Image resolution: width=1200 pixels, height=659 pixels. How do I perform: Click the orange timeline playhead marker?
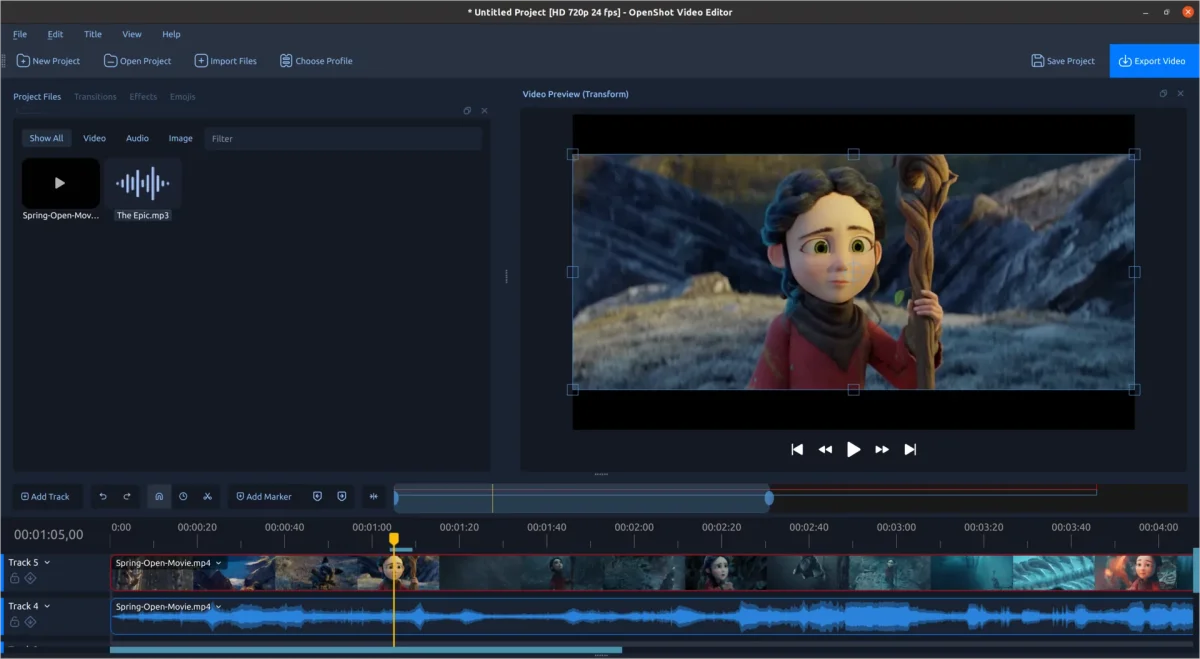394,540
